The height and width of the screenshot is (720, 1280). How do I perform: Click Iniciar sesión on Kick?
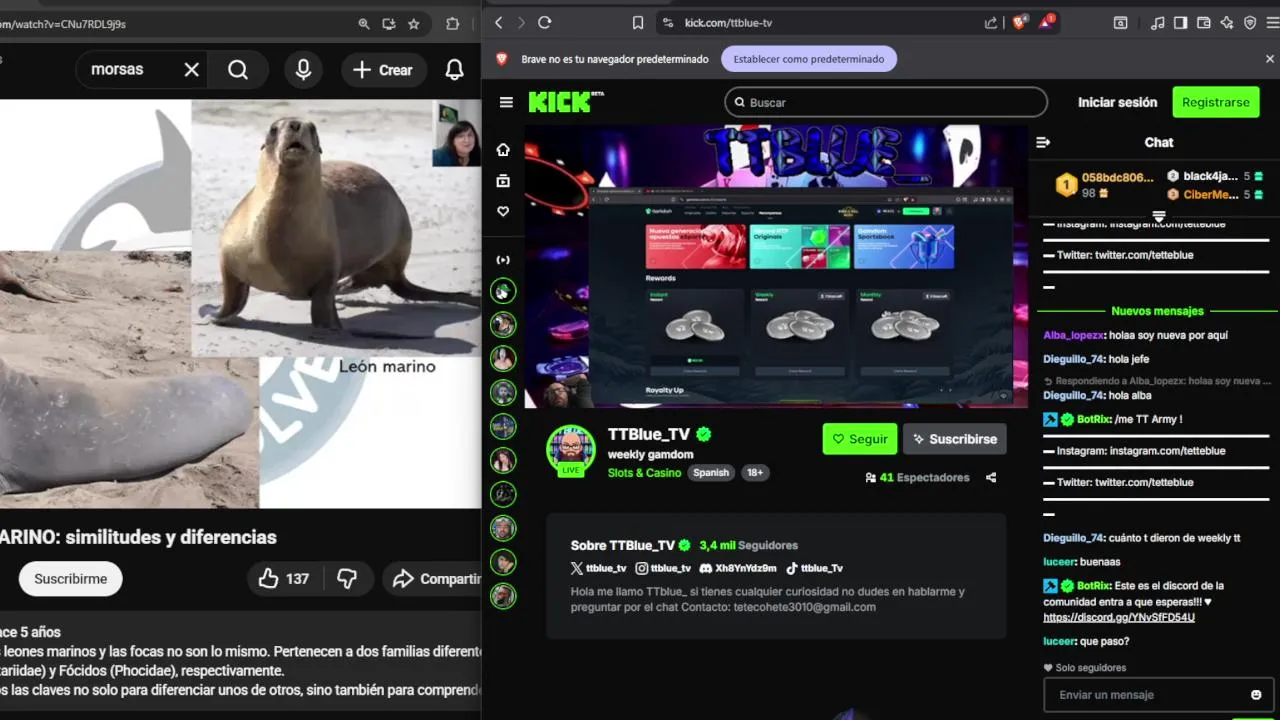coord(1117,102)
